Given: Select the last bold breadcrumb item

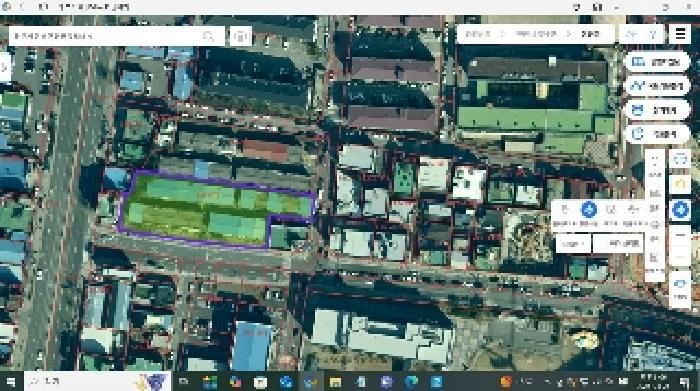Looking at the screenshot, I should pos(590,34).
